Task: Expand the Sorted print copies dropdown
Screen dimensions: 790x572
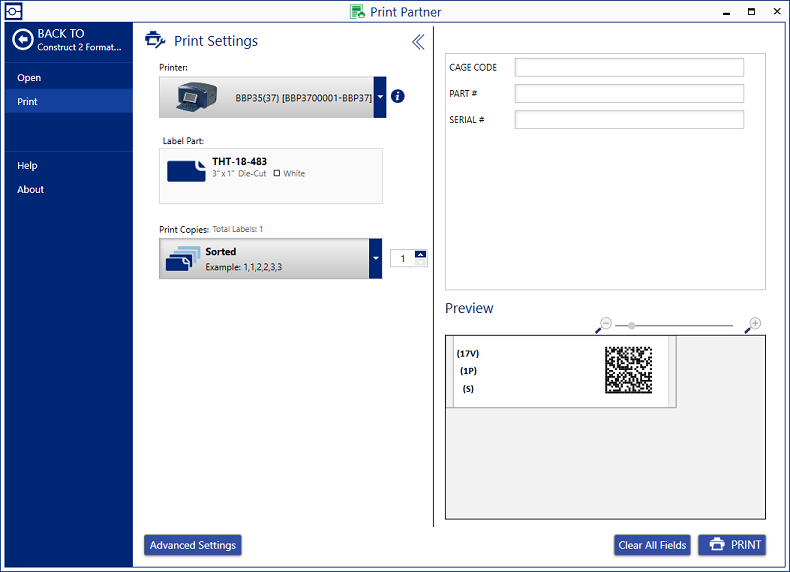Action: [375, 258]
